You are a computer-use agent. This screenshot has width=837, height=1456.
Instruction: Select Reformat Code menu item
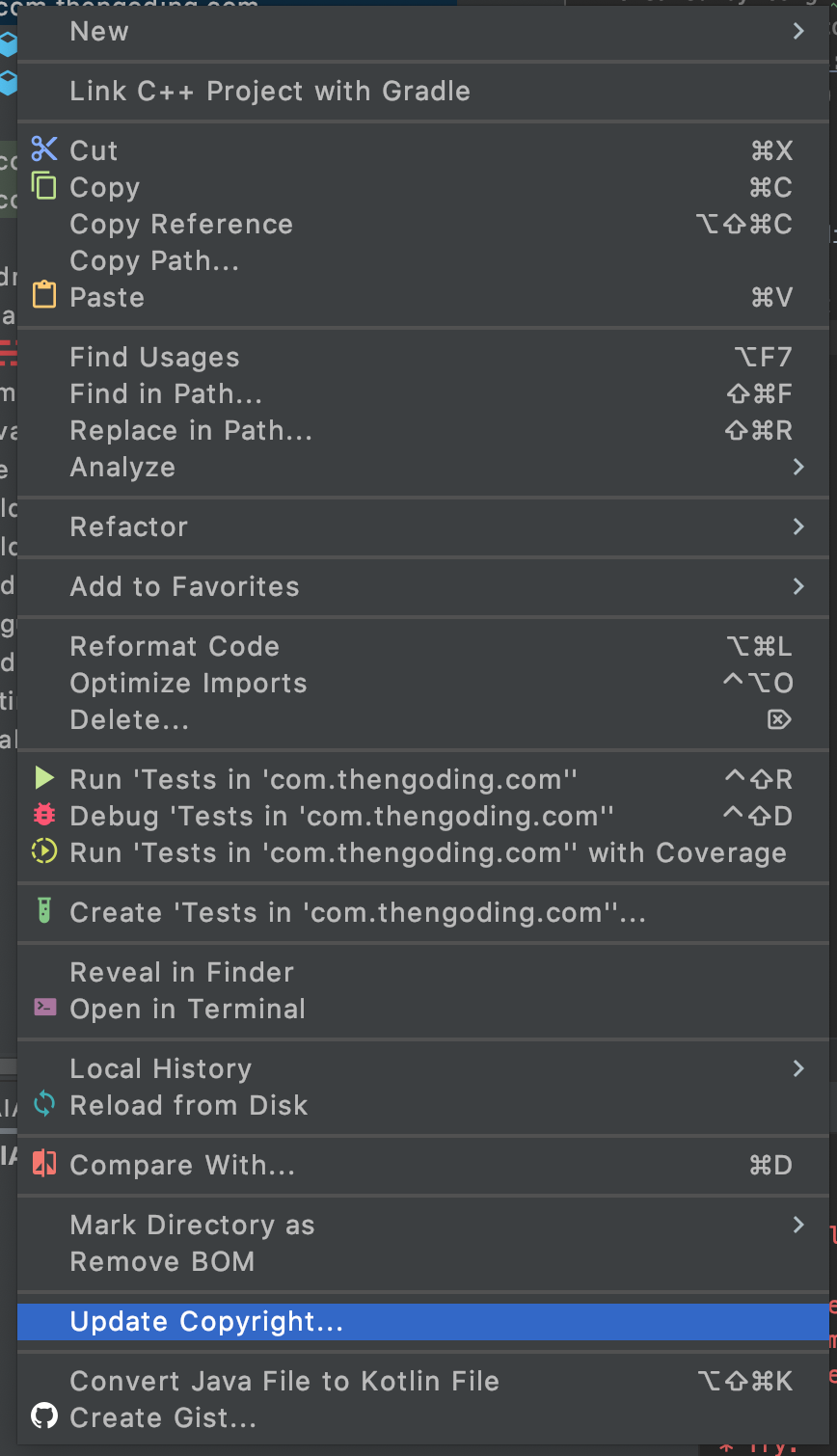tap(175, 647)
